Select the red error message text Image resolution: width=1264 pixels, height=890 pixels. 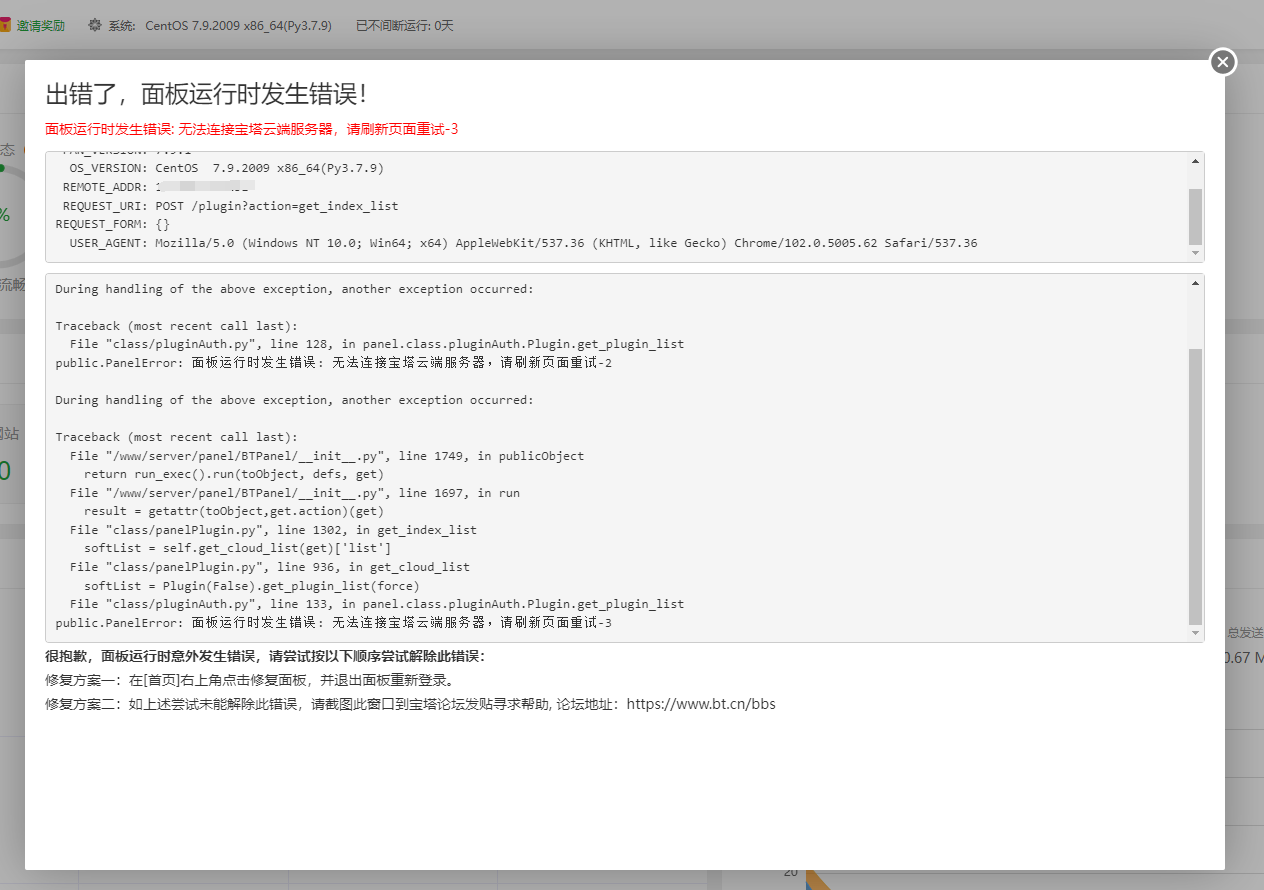click(x=250, y=129)
